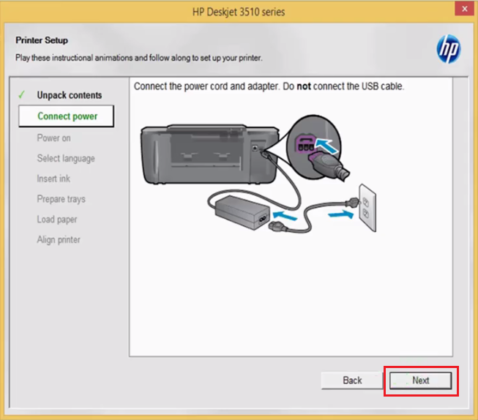Open the Select language step
Viewport: 478px width, 420px height.
tap(66, 158)
